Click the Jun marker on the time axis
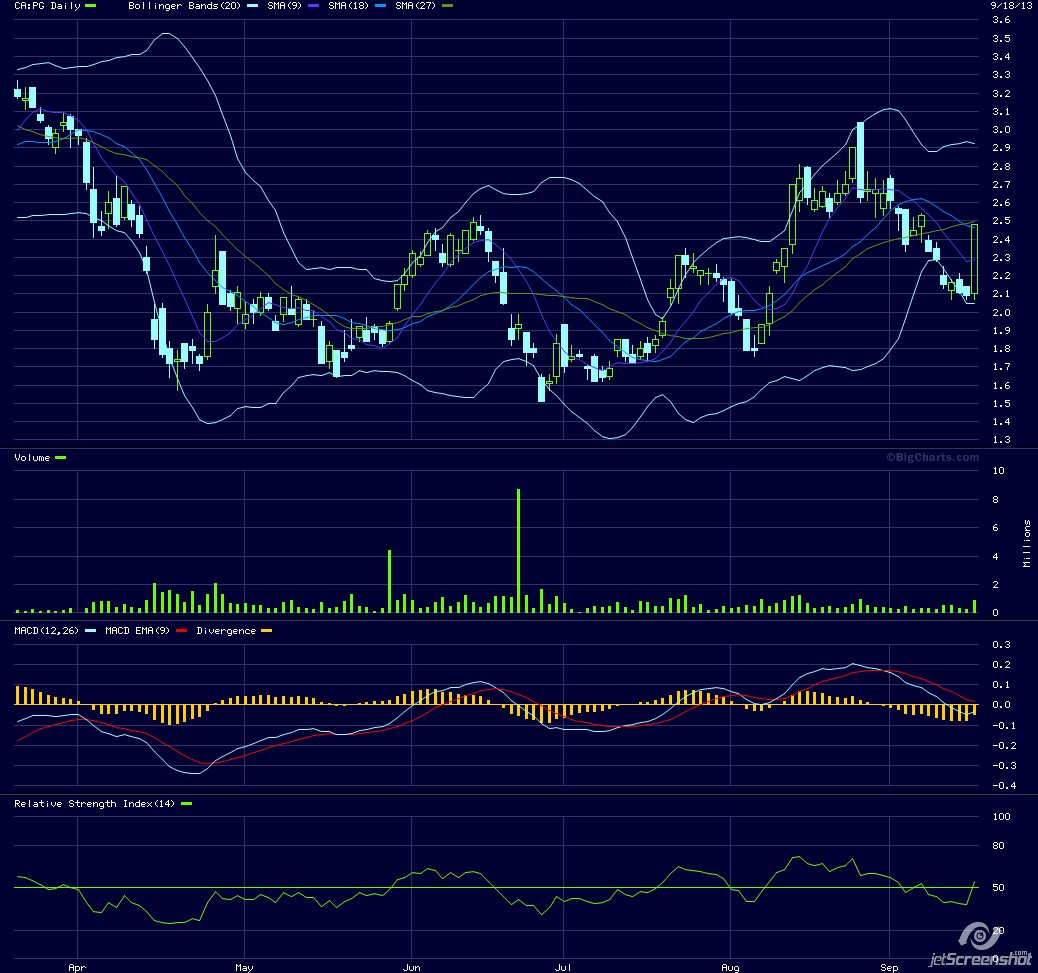 (410, 968)
